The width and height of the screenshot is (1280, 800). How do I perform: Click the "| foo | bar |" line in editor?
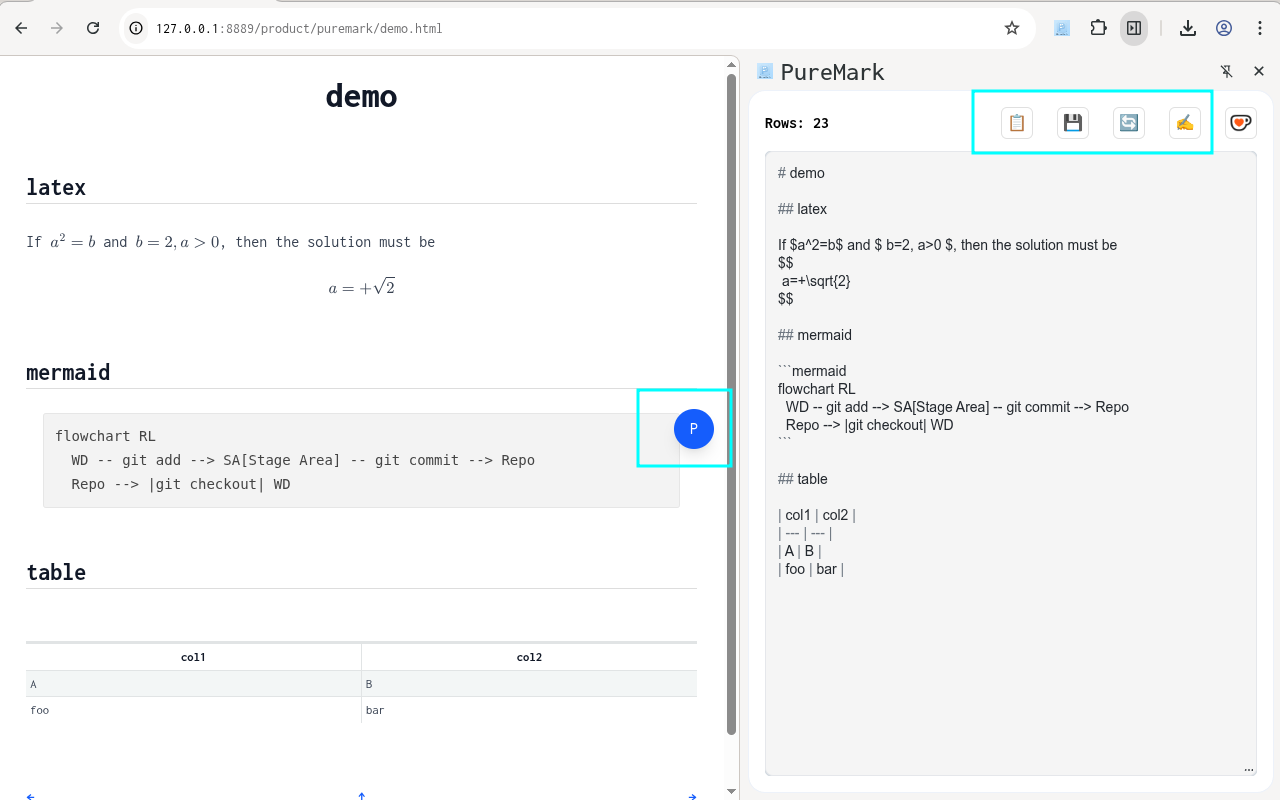pyautogui.click(x=811, y=569)
